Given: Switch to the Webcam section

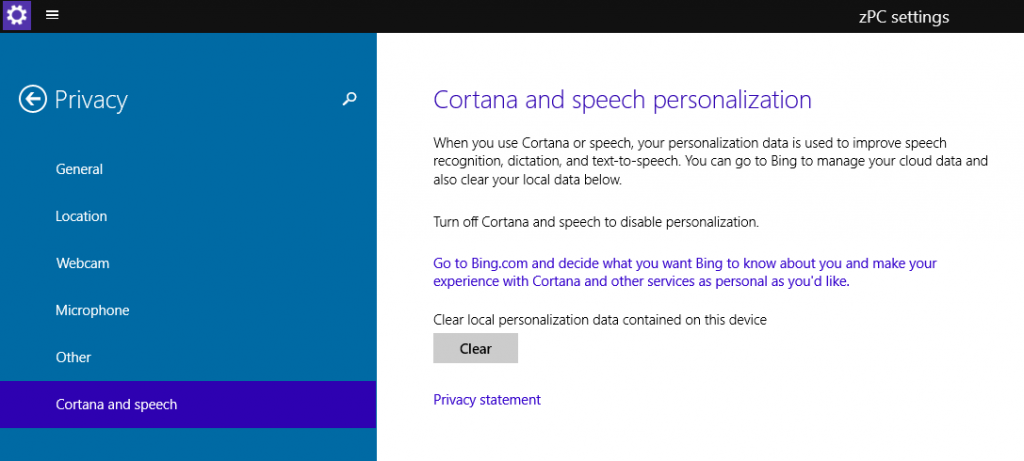Looking at the screenshot, I should point(82,263).
